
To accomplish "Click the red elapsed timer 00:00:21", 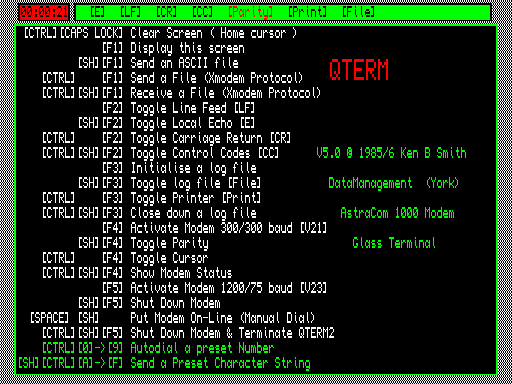I will 44,12.
